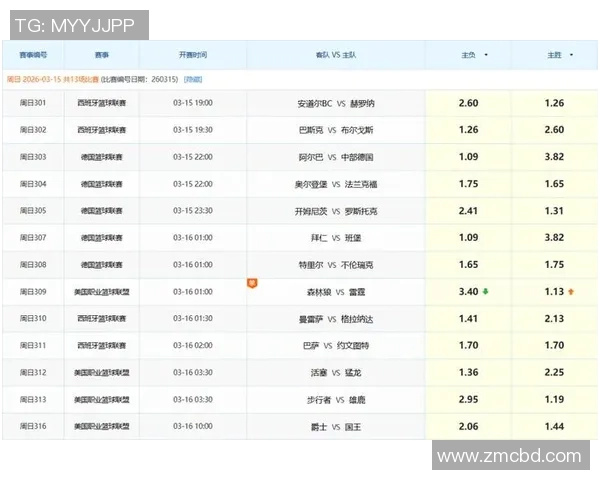Select 主负 odds 1.09 for 周日307
The width and height of the screenshot is (600, 480).
pyautogui.click(x=469, y=238)
